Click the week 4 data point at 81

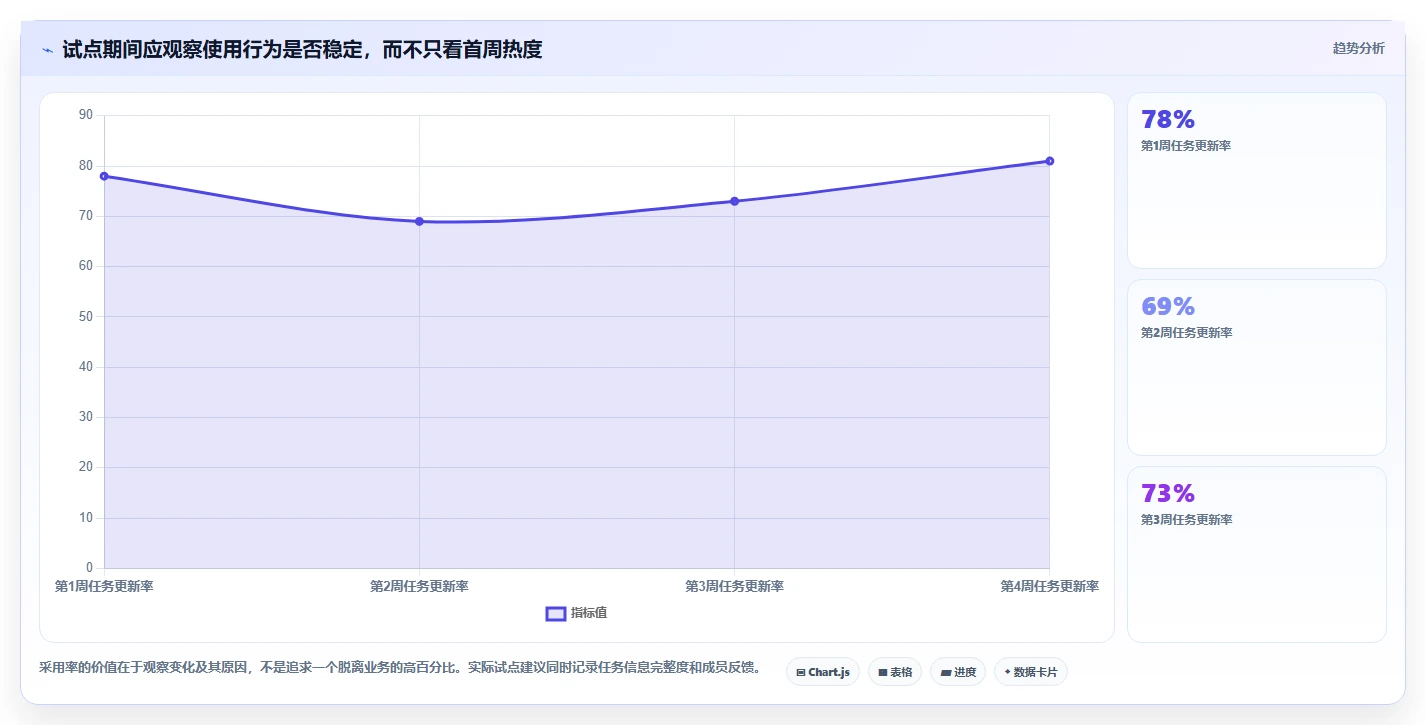(x=1049, y=161)
